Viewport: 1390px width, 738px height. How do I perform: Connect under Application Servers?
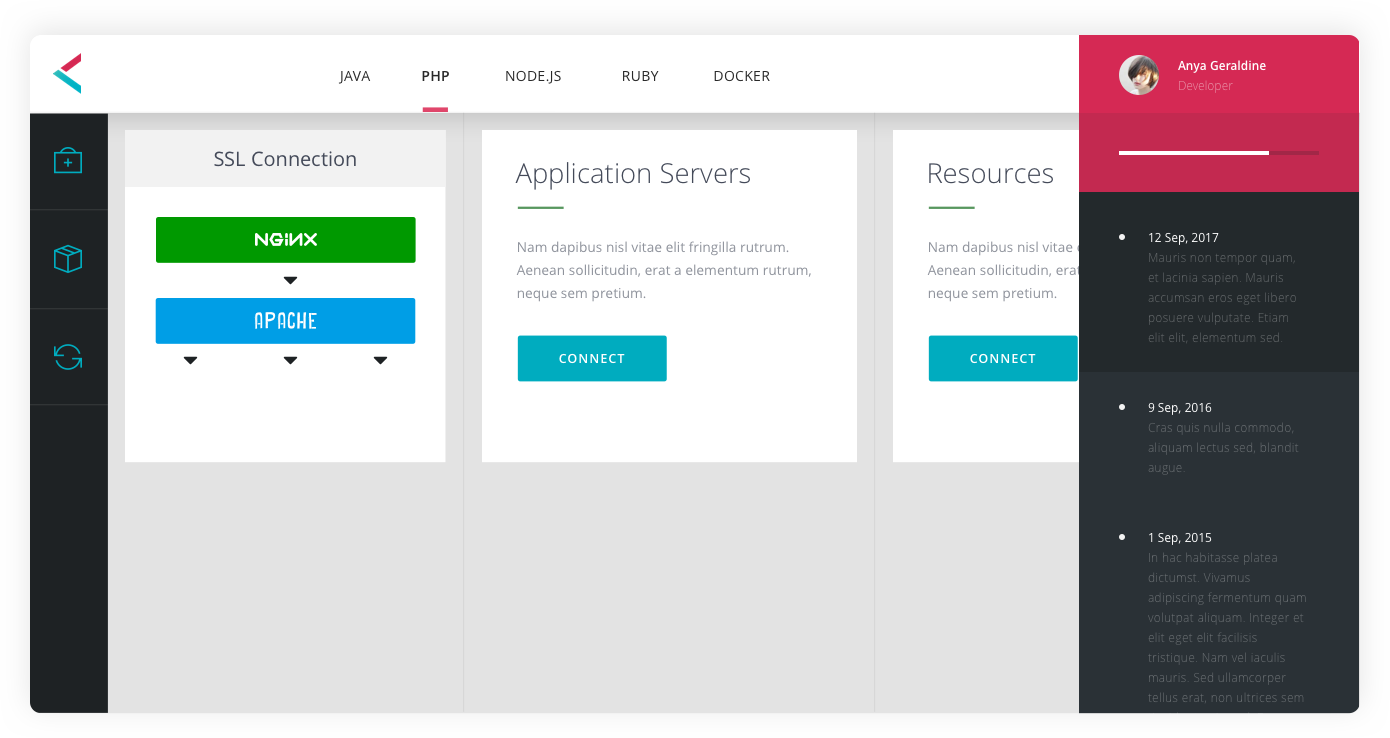592,358
